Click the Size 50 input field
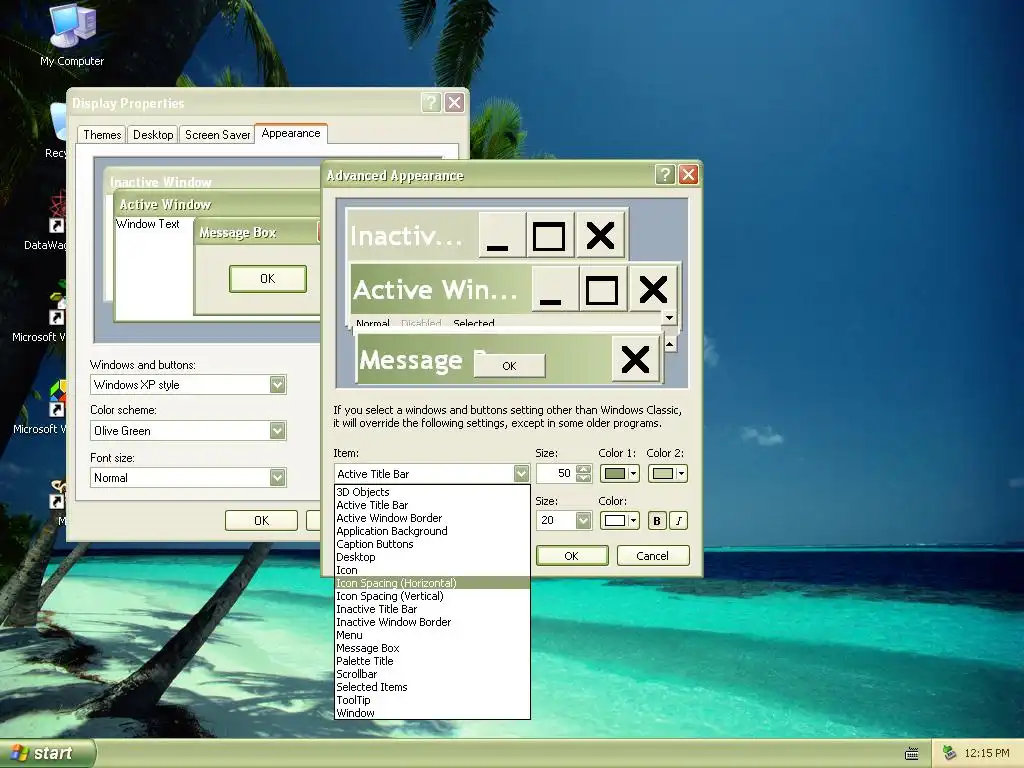The image size is (1024, 768). pyautogui.click(x=556, y=473)
